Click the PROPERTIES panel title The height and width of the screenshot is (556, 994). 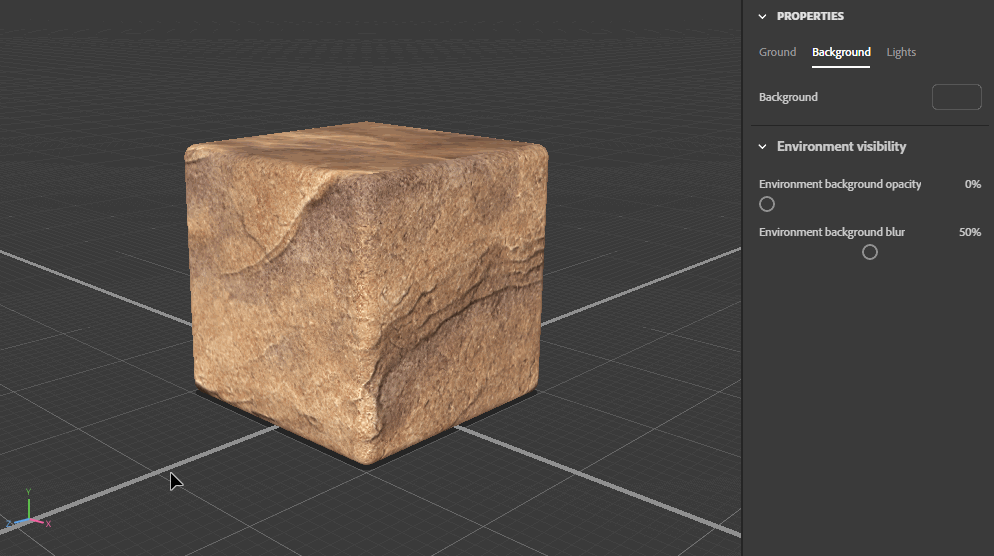point(810,16)
